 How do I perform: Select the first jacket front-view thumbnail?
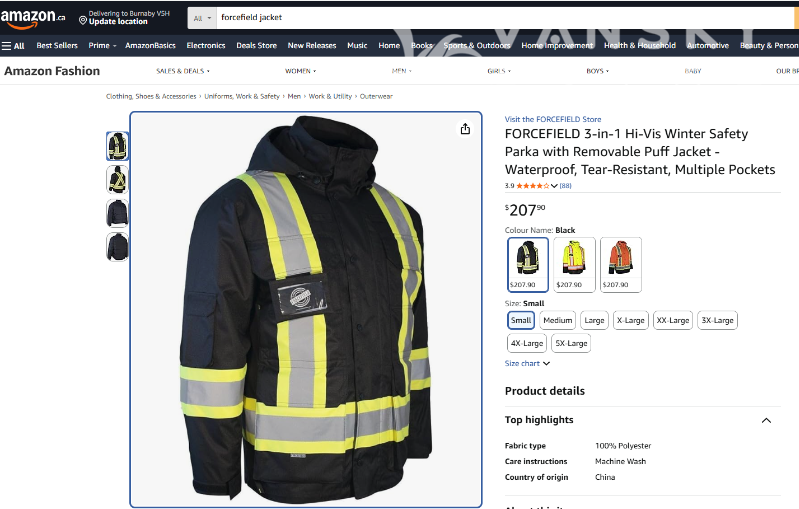[118, 146]
